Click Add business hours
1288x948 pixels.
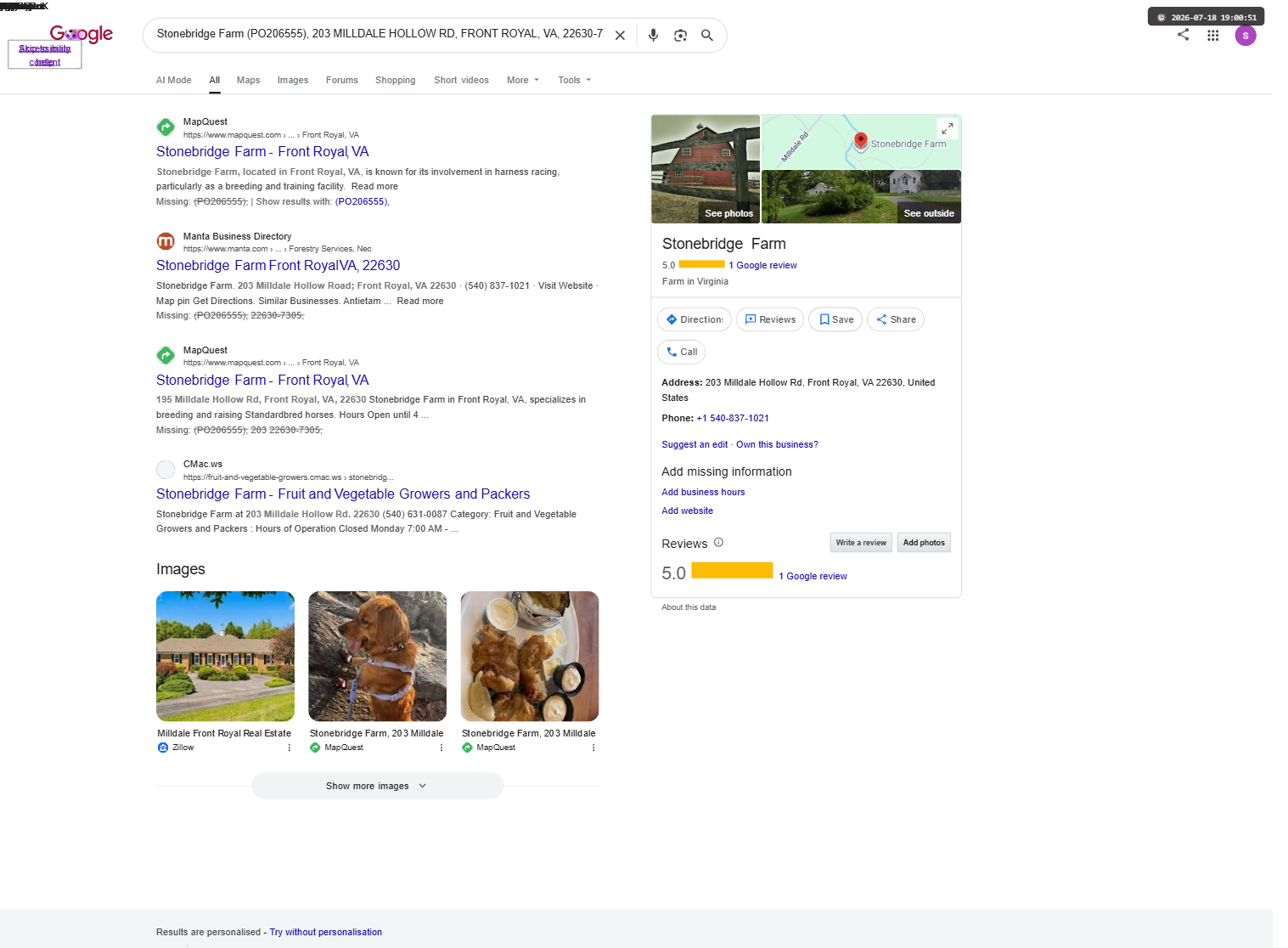[x=703, y=493]
